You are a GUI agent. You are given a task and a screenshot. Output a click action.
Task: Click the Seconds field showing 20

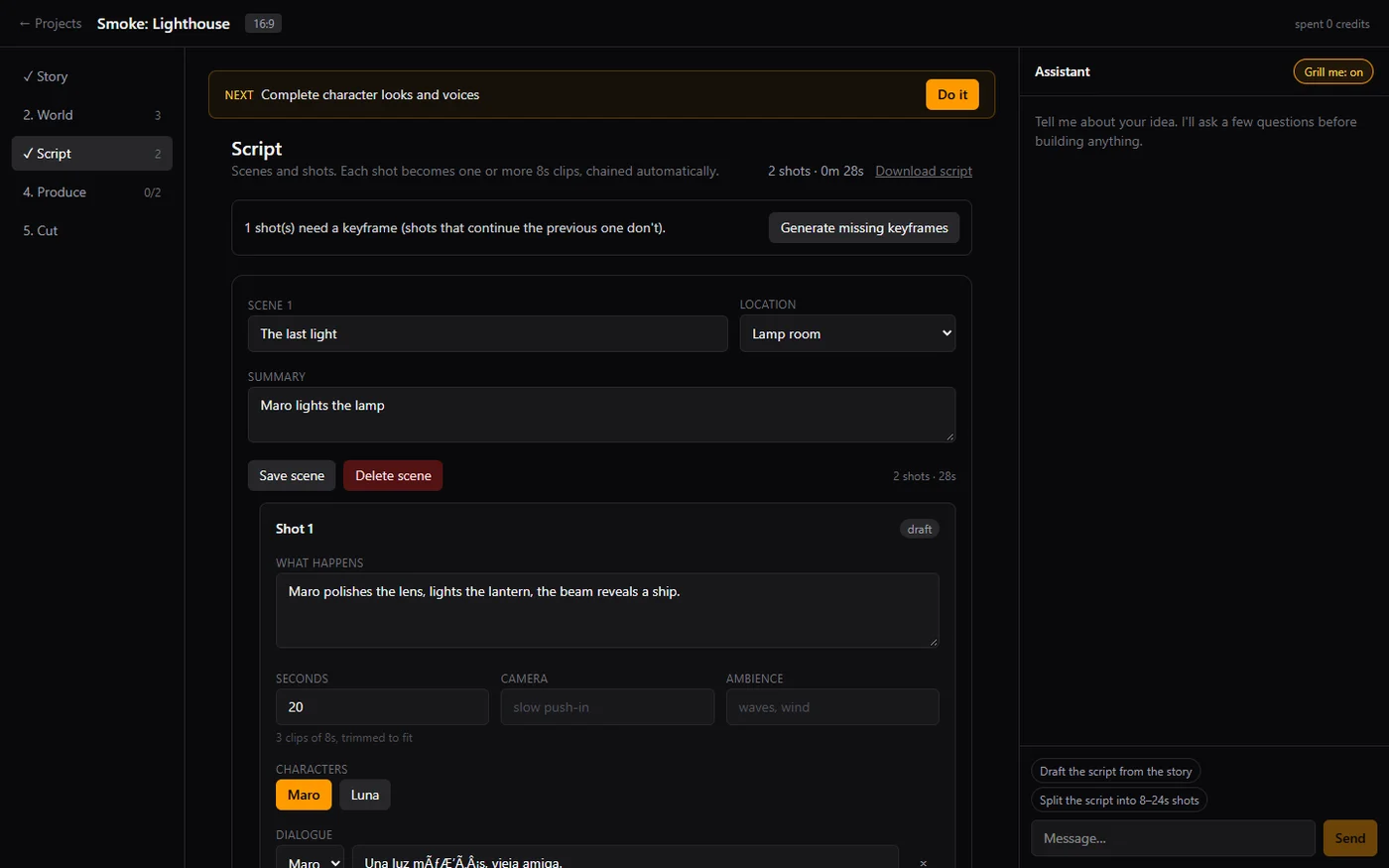click(x=382, y=707)
